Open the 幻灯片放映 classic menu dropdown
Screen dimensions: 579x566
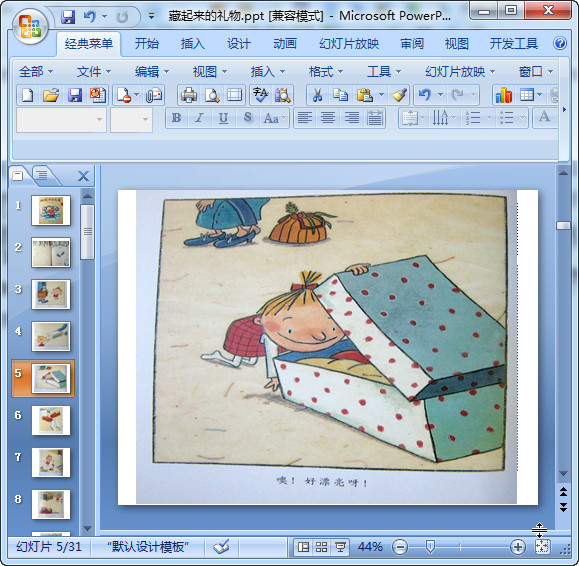click(x=460, y=71)
